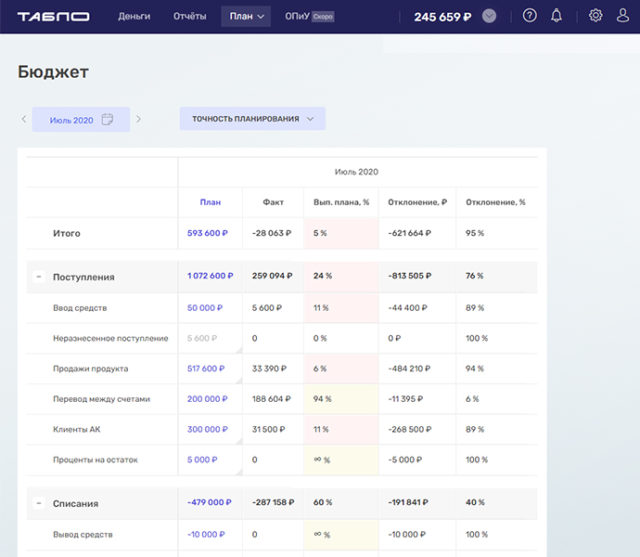640x557 pixels.
Task: Click calendar icon in Июль 2020 selector
Action: point(108,120)
